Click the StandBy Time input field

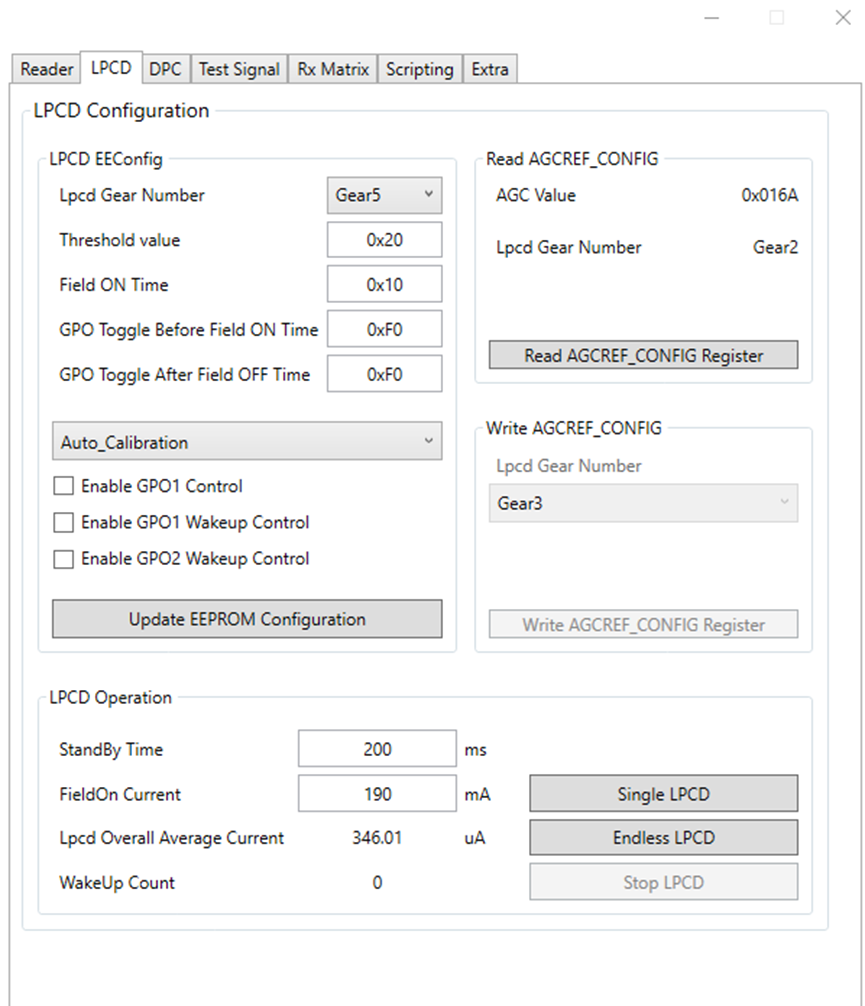pyautogui.click(x=376, y=748)
